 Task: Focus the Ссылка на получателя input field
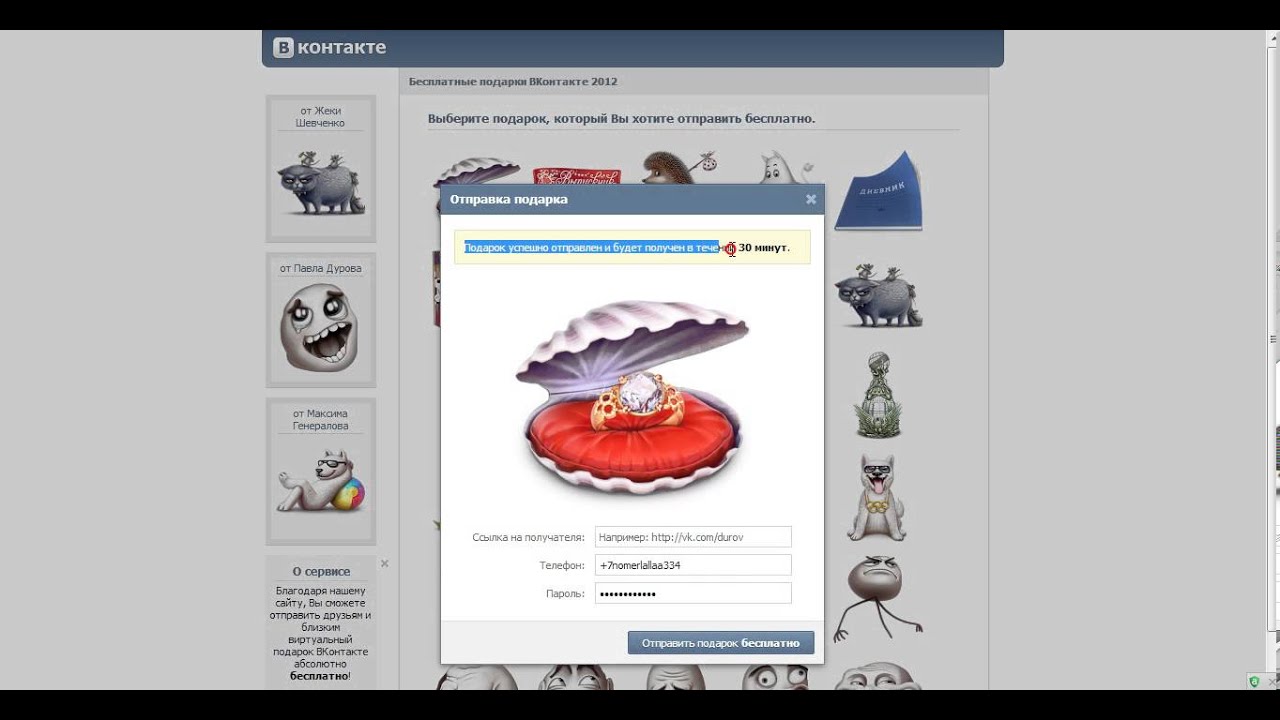tap(693, 537)
